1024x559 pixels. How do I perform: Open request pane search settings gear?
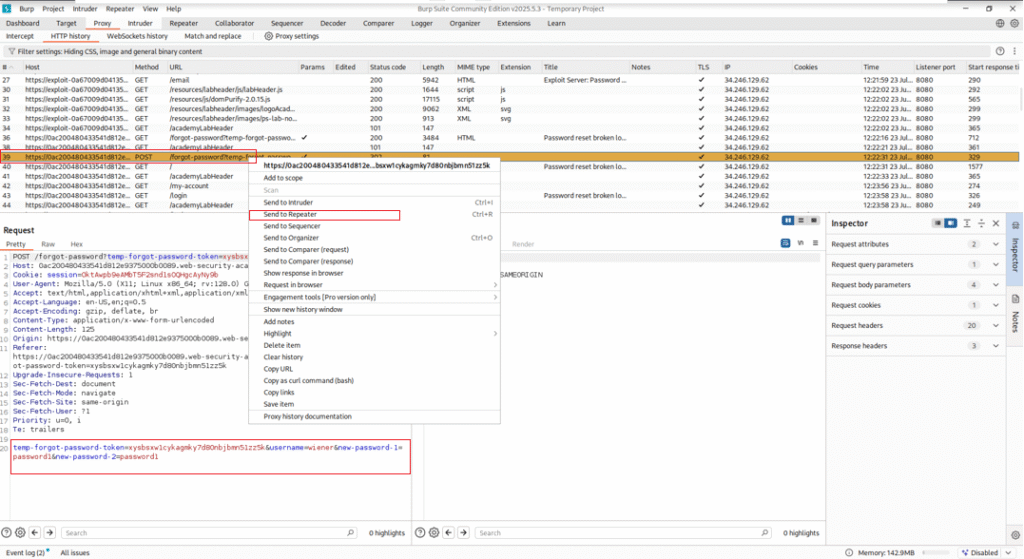click(20, 533)
